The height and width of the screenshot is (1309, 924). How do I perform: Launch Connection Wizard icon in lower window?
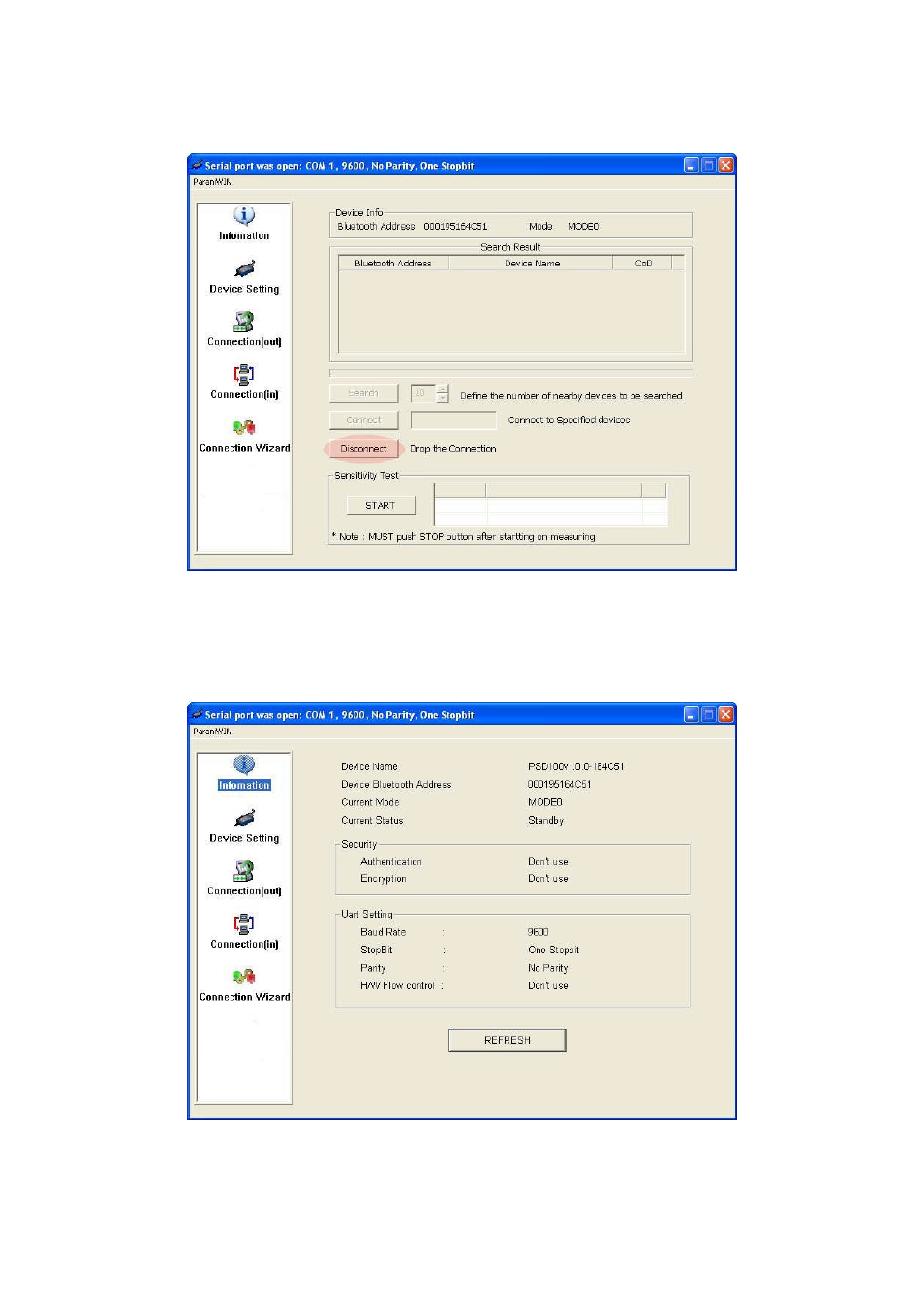coord(244,977)
